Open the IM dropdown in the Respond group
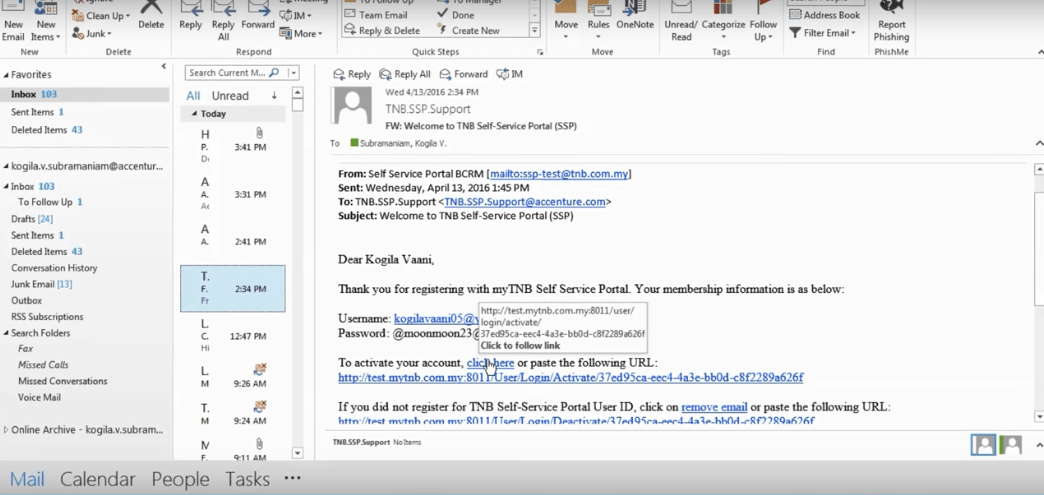Viewport: 1044px width, 495px height. pos(296,15)
